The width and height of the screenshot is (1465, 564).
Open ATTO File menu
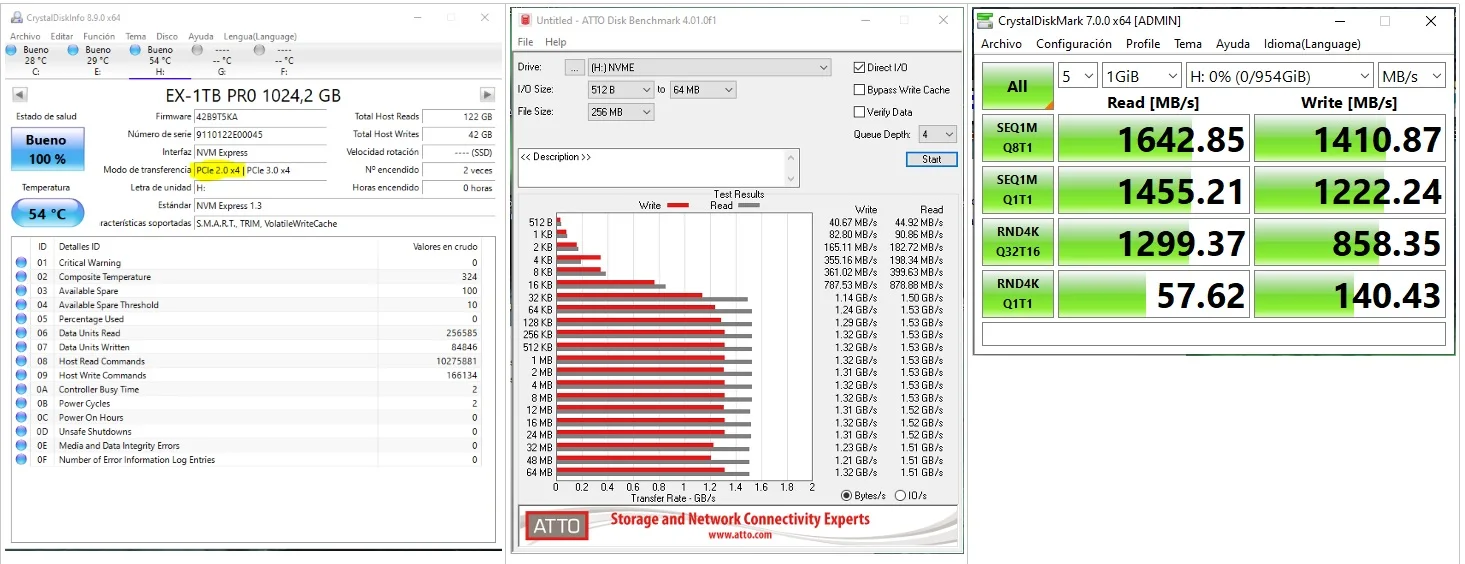(x=525, y=42)
